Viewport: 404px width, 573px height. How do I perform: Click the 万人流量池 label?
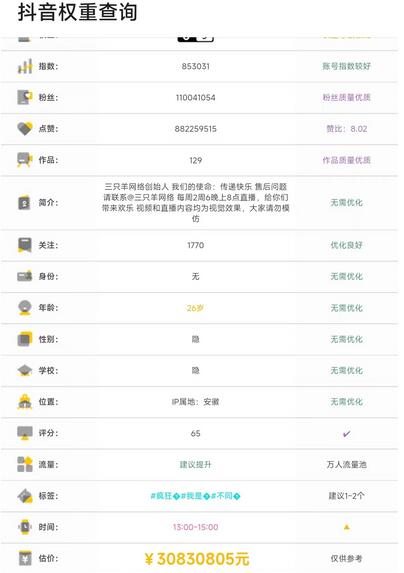pos(346,464)
